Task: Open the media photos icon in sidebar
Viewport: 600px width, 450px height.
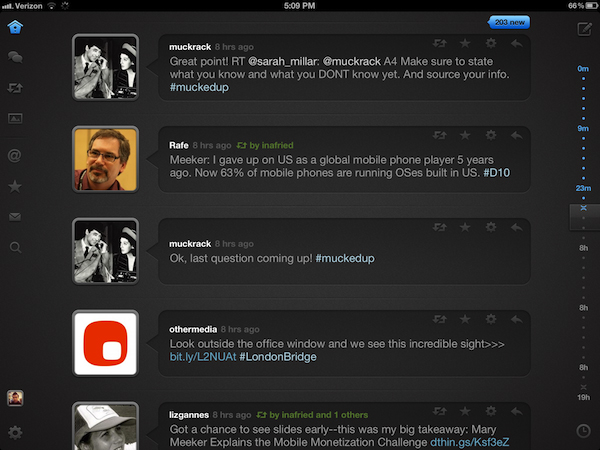Action: point(15,118)
